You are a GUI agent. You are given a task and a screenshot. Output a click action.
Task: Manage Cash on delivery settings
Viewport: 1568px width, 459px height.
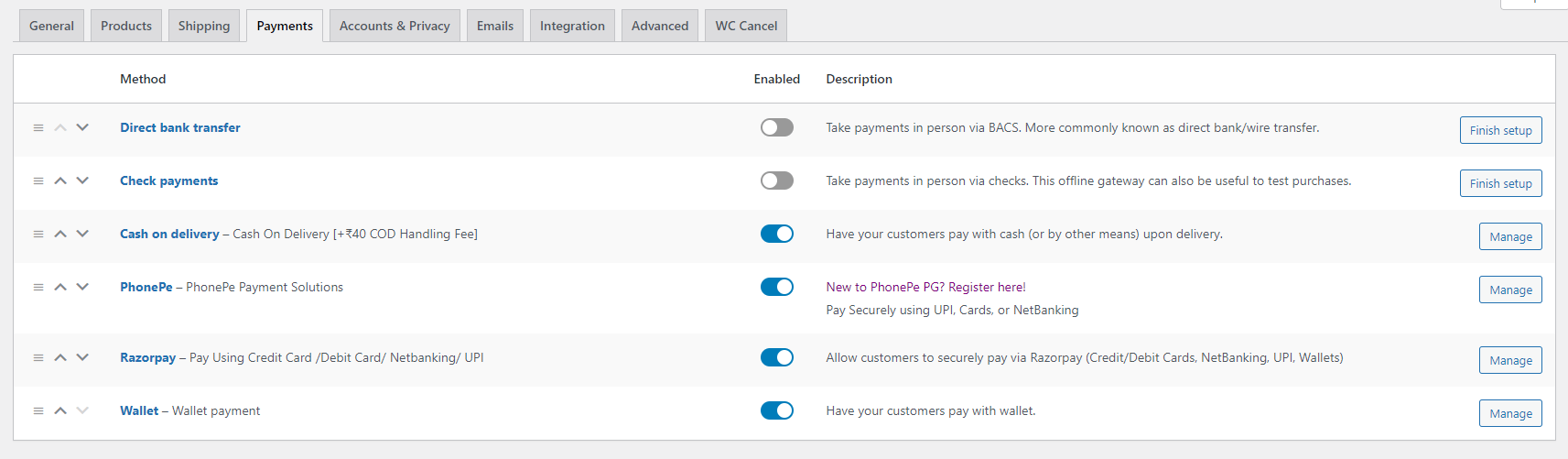click(x=1510, y=236)
